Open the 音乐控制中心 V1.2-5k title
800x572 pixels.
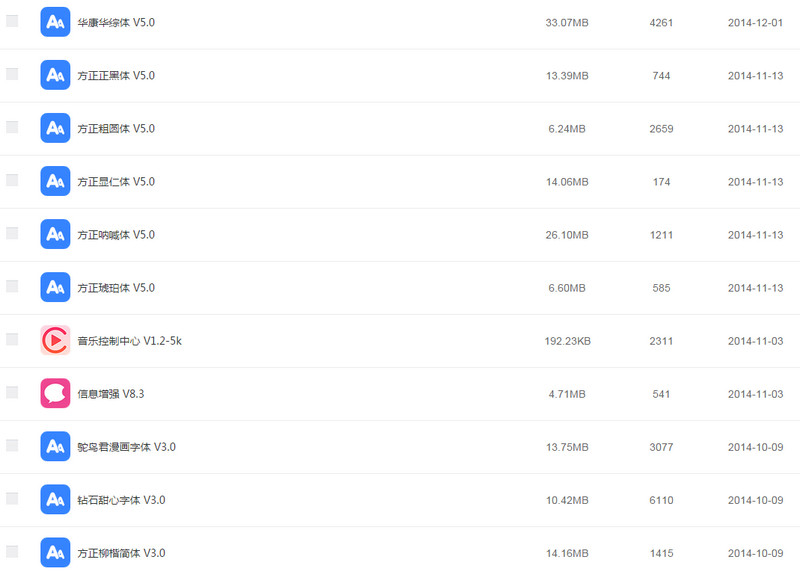click(129, 341)
